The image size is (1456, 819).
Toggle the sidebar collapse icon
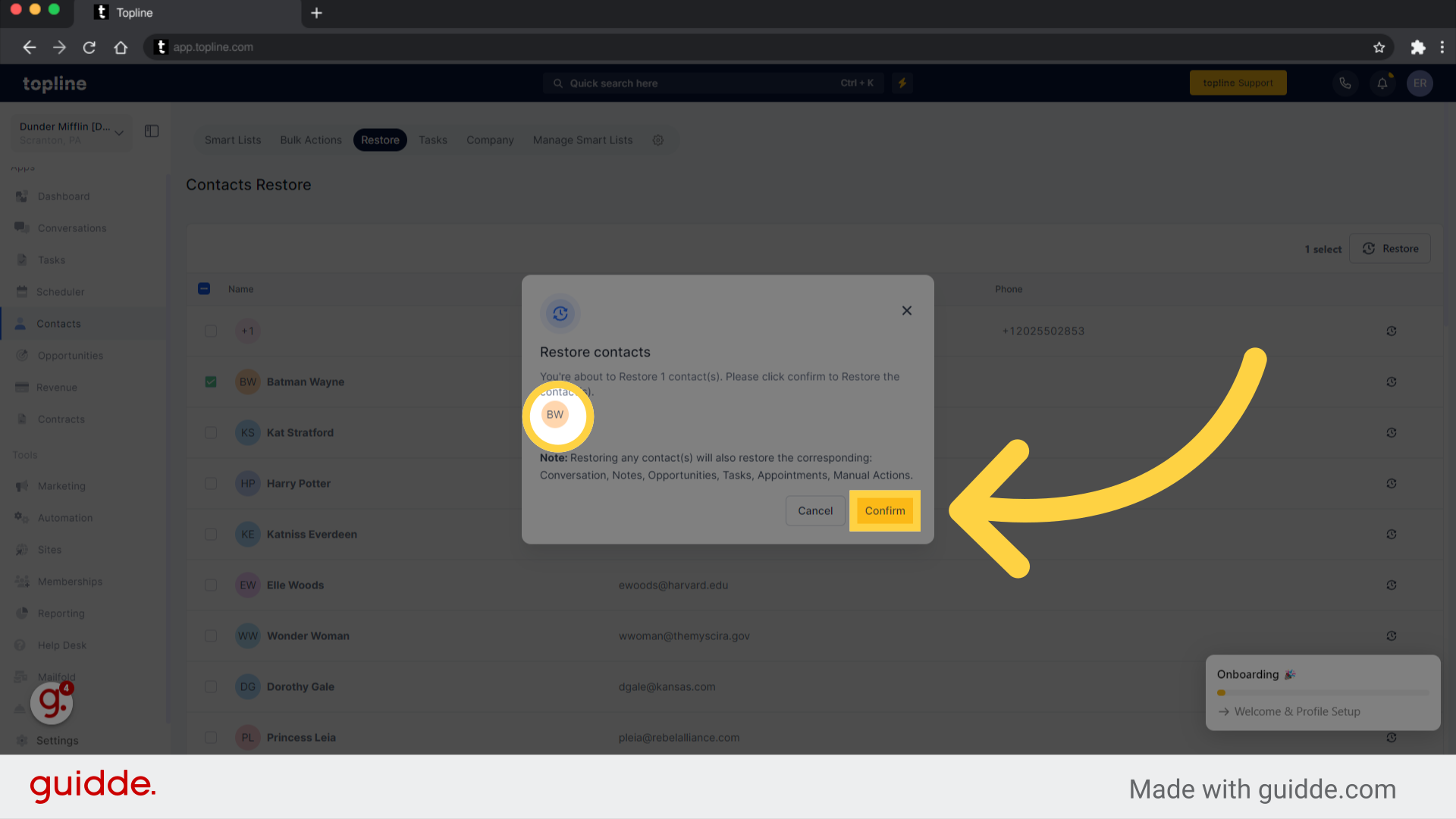[x=152, y=131]
